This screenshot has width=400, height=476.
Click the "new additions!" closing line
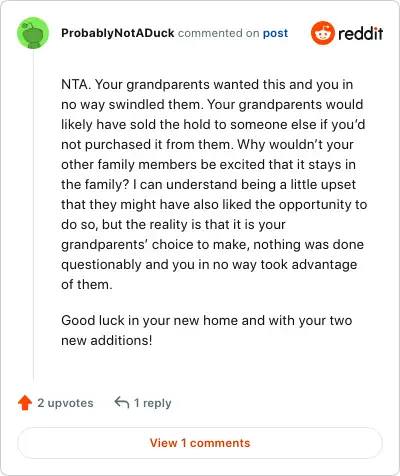[x=107, y=340]
